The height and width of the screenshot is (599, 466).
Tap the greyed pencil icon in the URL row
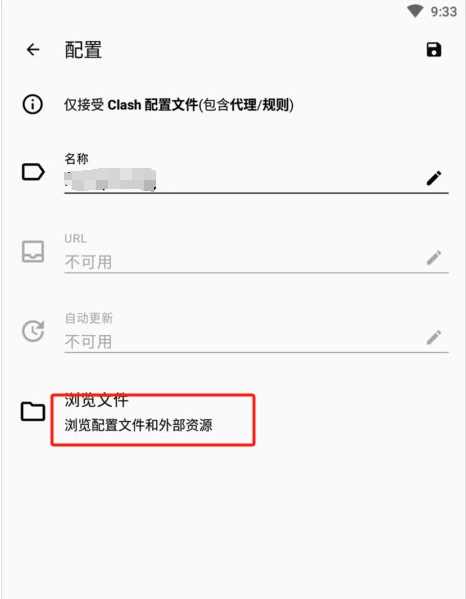(x=434, y=258)
